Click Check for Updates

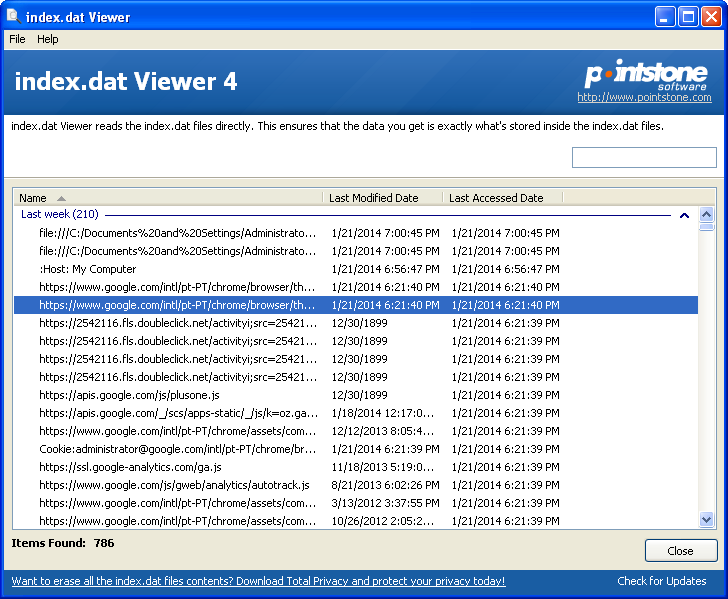pos(662,581)
